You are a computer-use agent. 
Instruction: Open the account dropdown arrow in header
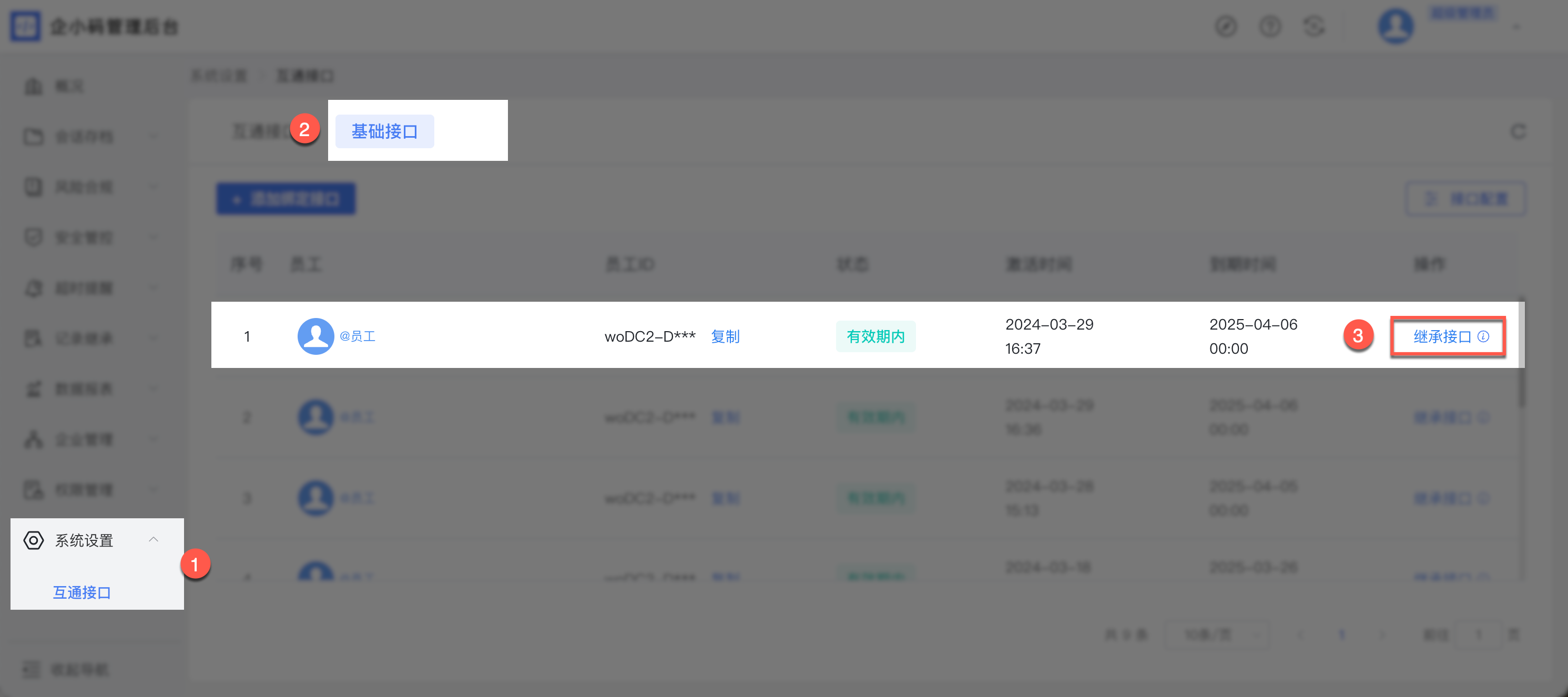tap(1516, 26)
